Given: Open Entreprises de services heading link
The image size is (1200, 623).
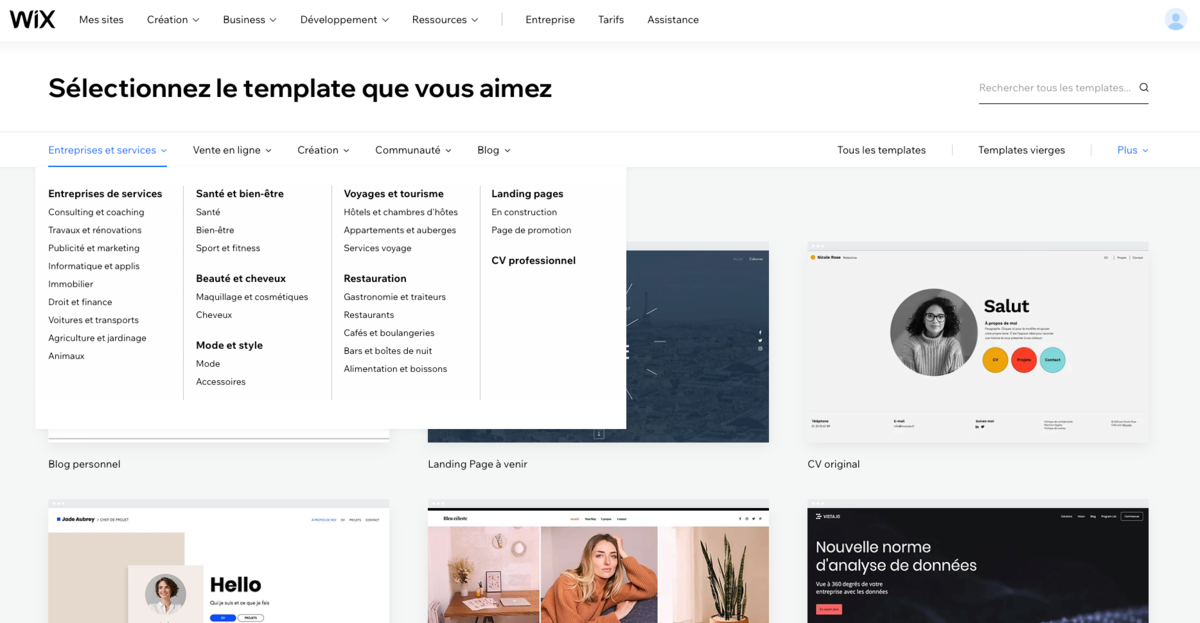Looking at the screenshot, I should tap(105, 194).
